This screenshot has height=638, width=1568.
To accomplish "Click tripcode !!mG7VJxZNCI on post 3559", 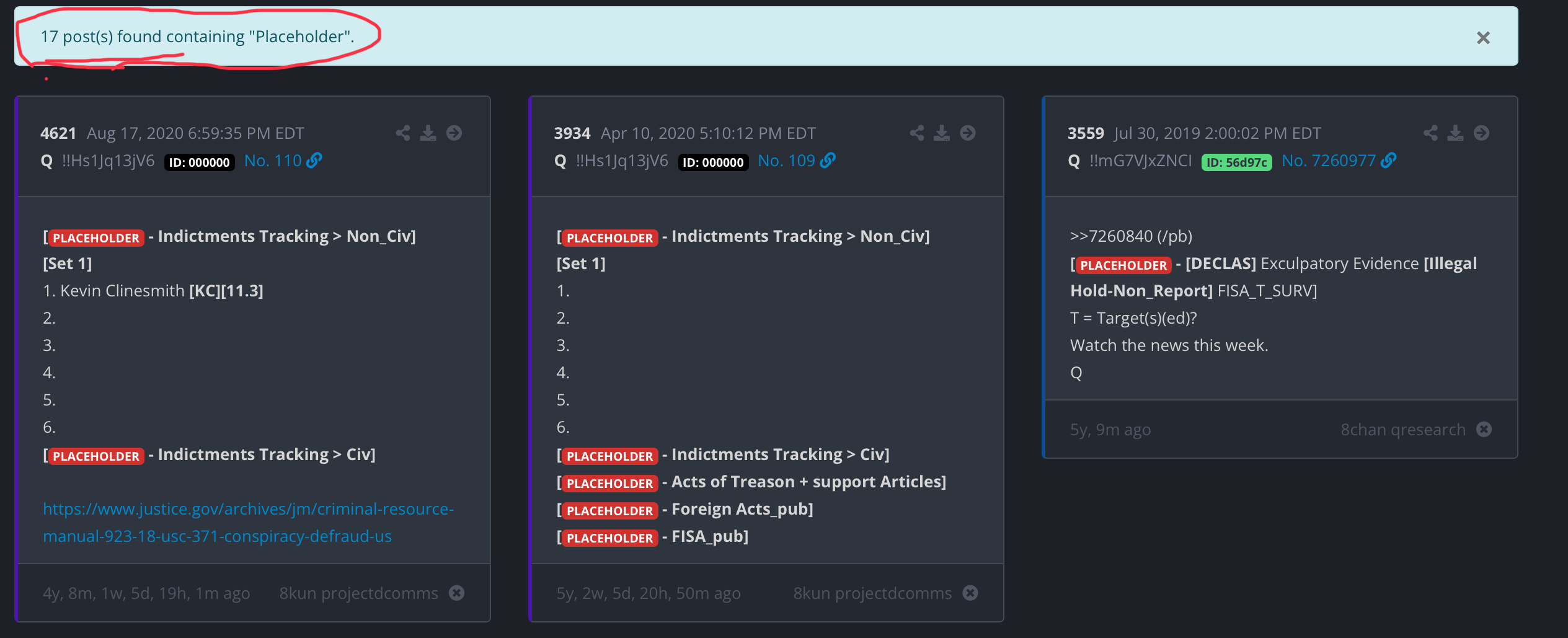I will coord(1141,161).
